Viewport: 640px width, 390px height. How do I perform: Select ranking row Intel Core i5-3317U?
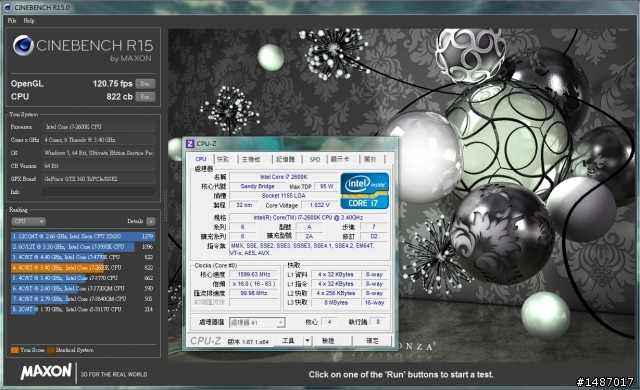pyautogui.click(x=83, y=309)
